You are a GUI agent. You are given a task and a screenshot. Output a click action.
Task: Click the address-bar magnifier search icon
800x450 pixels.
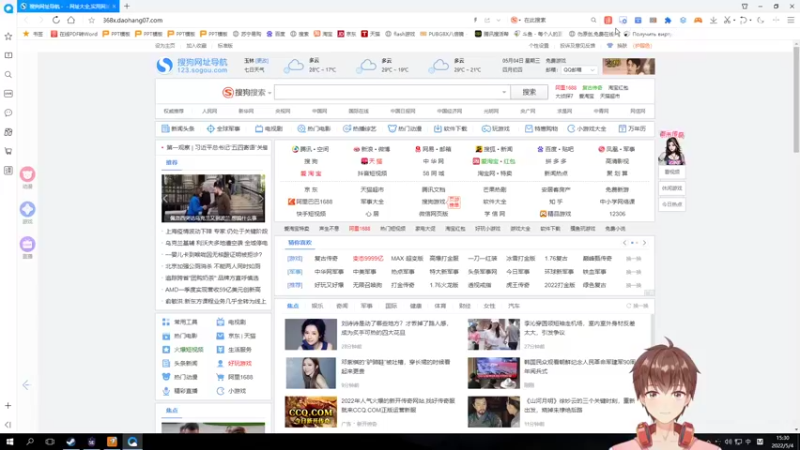tap(593, 20)
